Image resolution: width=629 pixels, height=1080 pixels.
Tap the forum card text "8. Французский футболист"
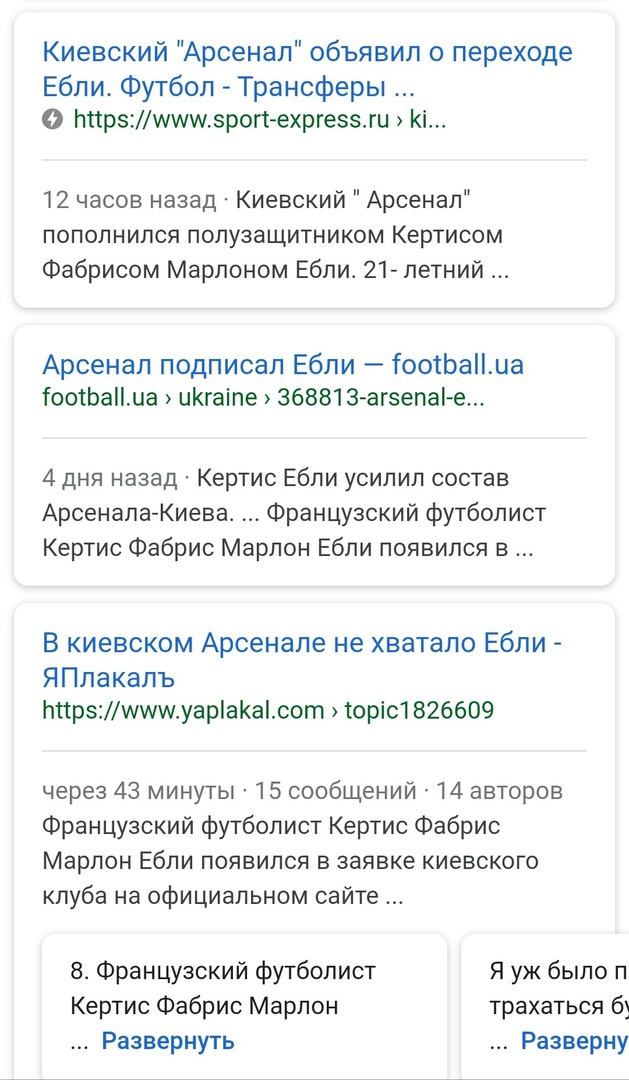click(223, 971)
